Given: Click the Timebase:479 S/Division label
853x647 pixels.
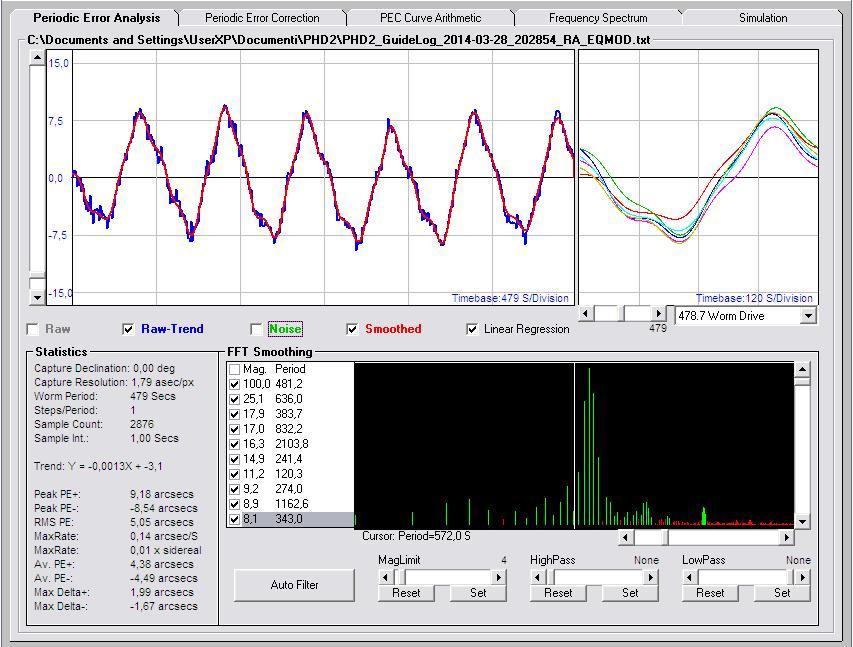Looking at the screenshot, I should point(510,298).
